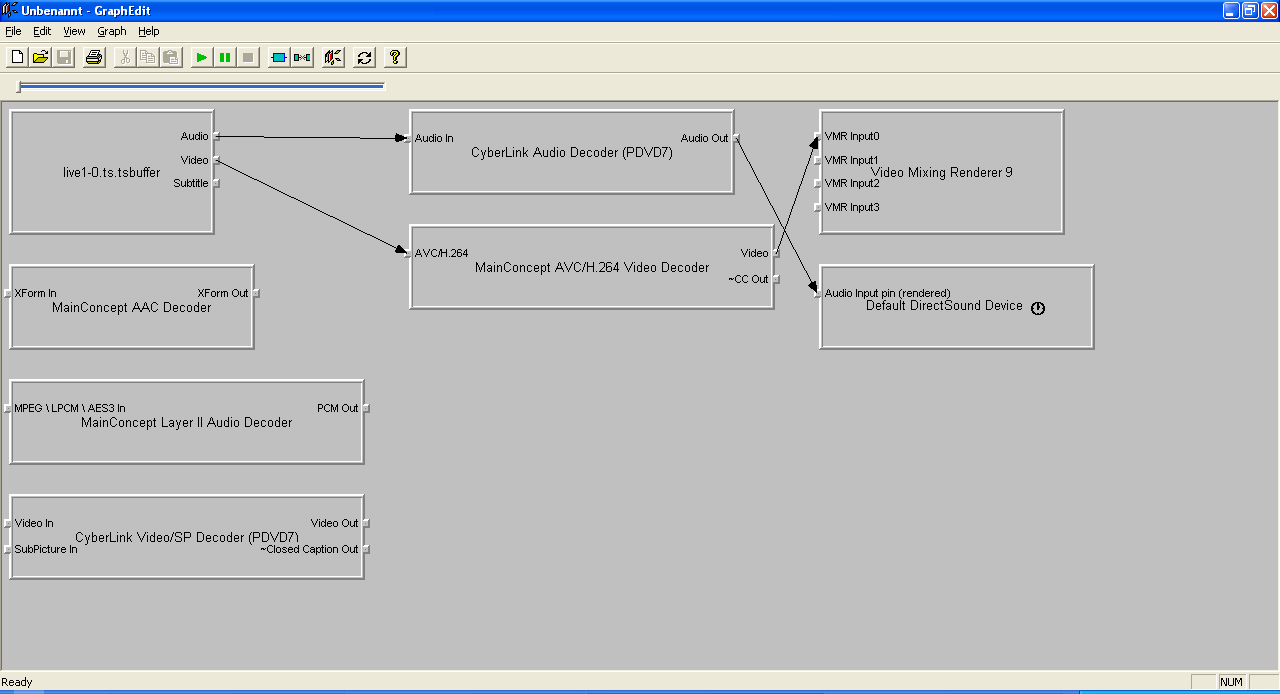Print the graph with the printer icon
1280x694 pixels.
click(x=94, y=57)
